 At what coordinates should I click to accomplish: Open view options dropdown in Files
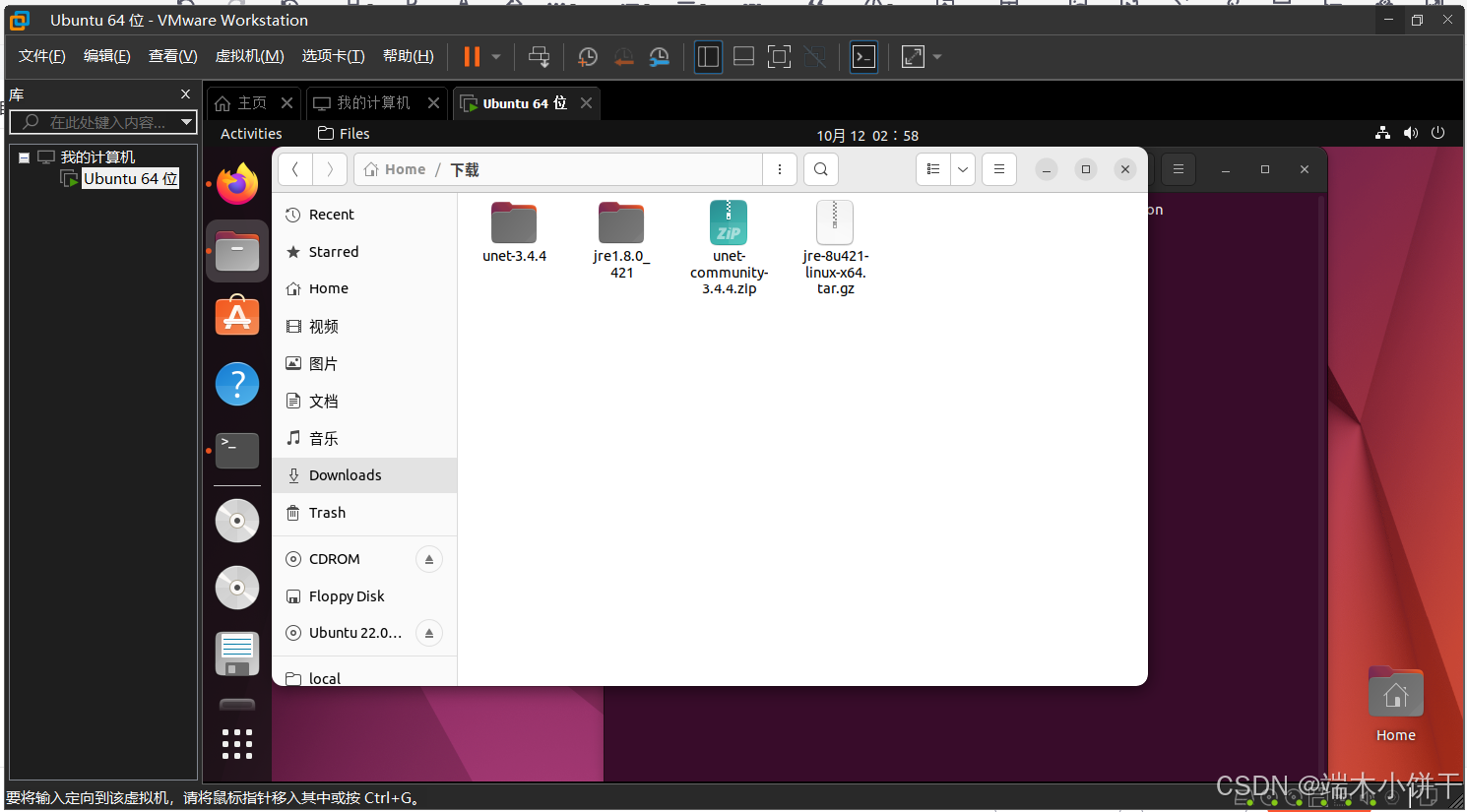tap(963, 169)
